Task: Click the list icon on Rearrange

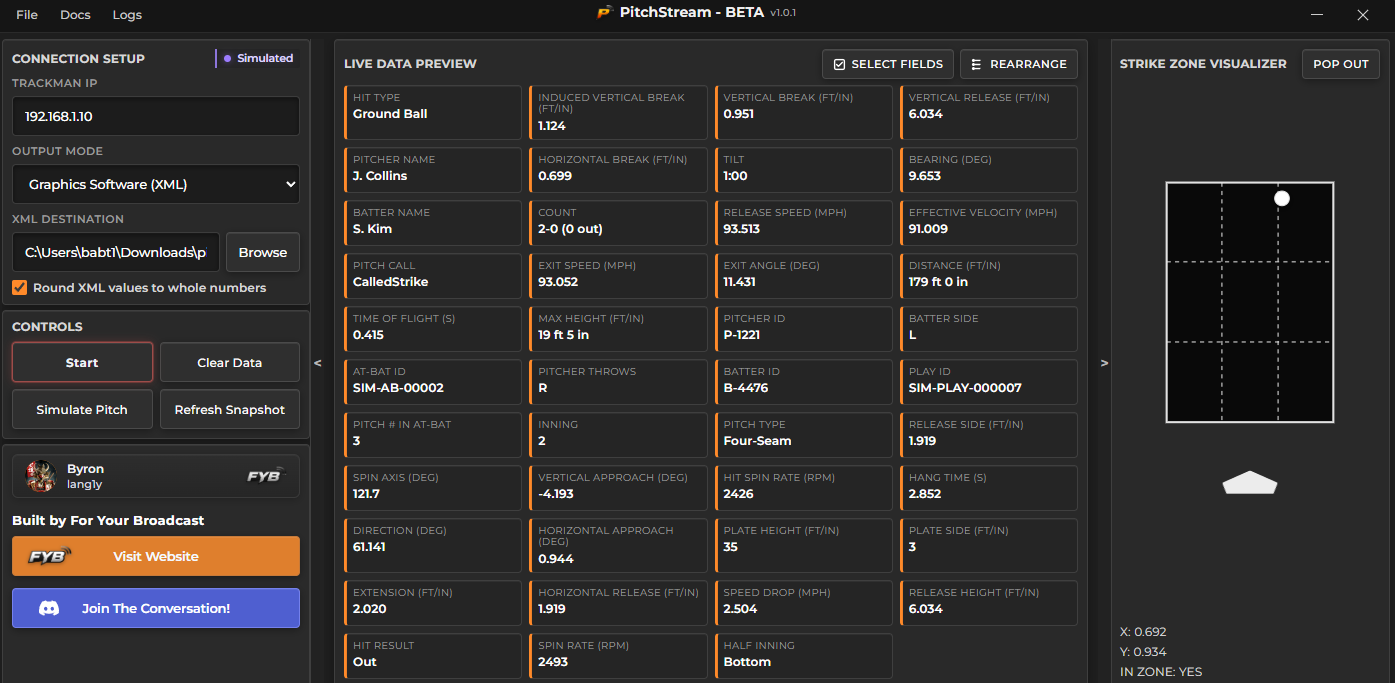Action: pos(977,64)
